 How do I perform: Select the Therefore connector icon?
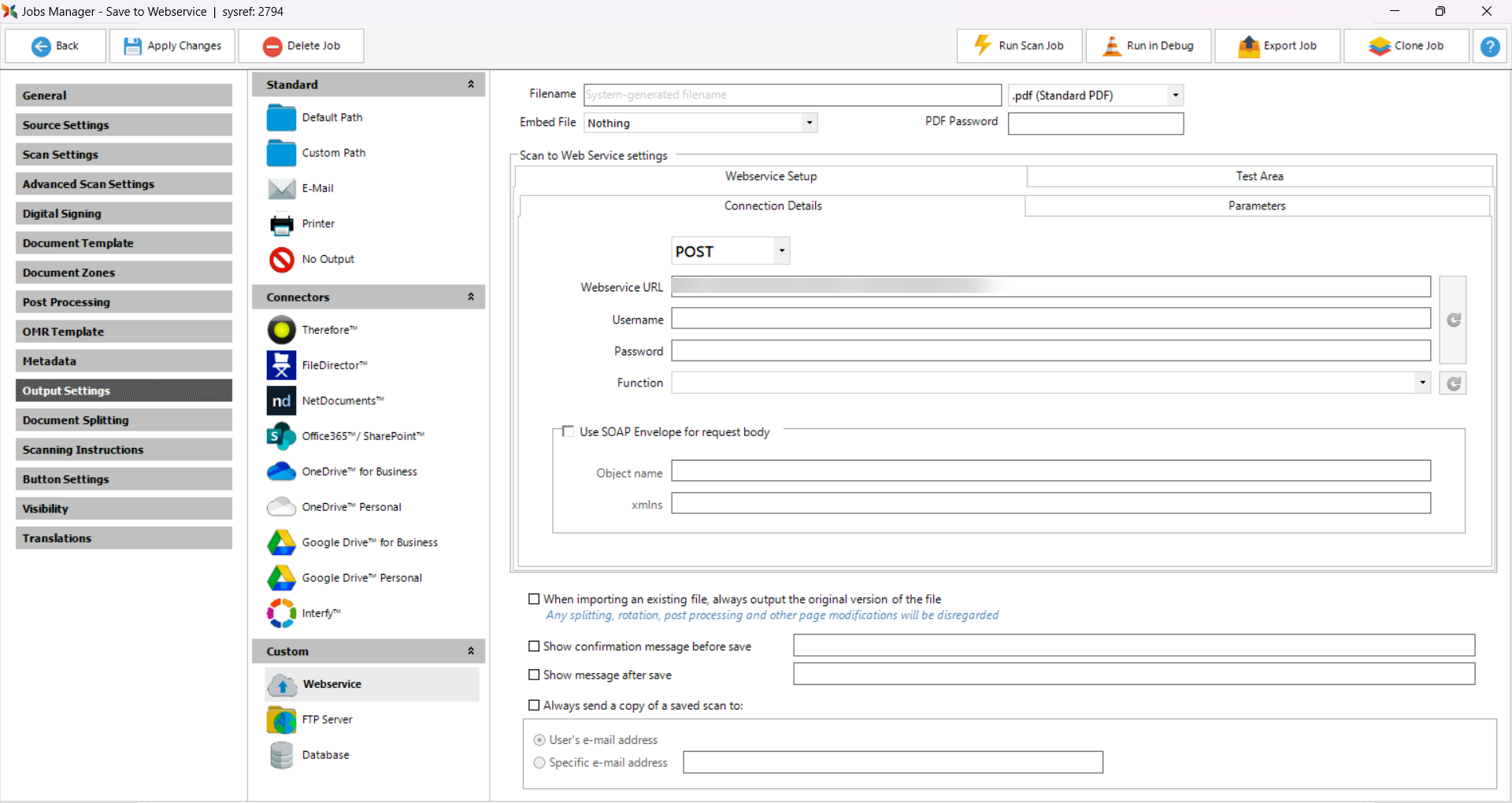tap(281, 330)
